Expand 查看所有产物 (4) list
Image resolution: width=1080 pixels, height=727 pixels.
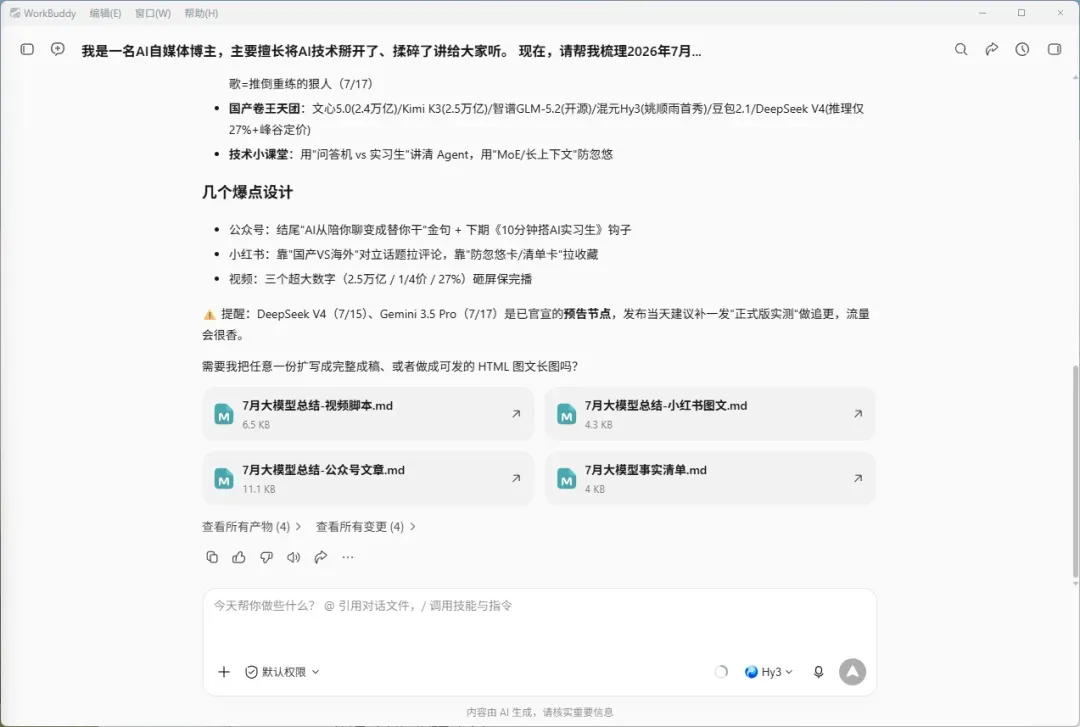click(x=251, y=526)
